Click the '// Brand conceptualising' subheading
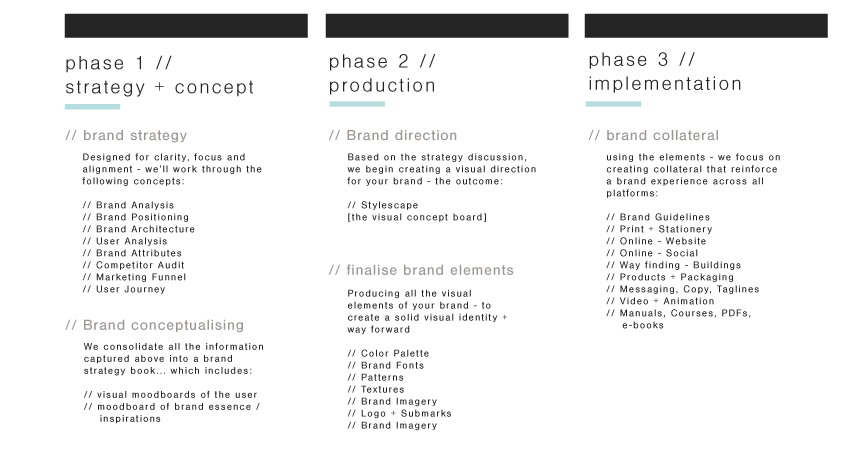Screen dimensions: 842x454 pos(155,325)
